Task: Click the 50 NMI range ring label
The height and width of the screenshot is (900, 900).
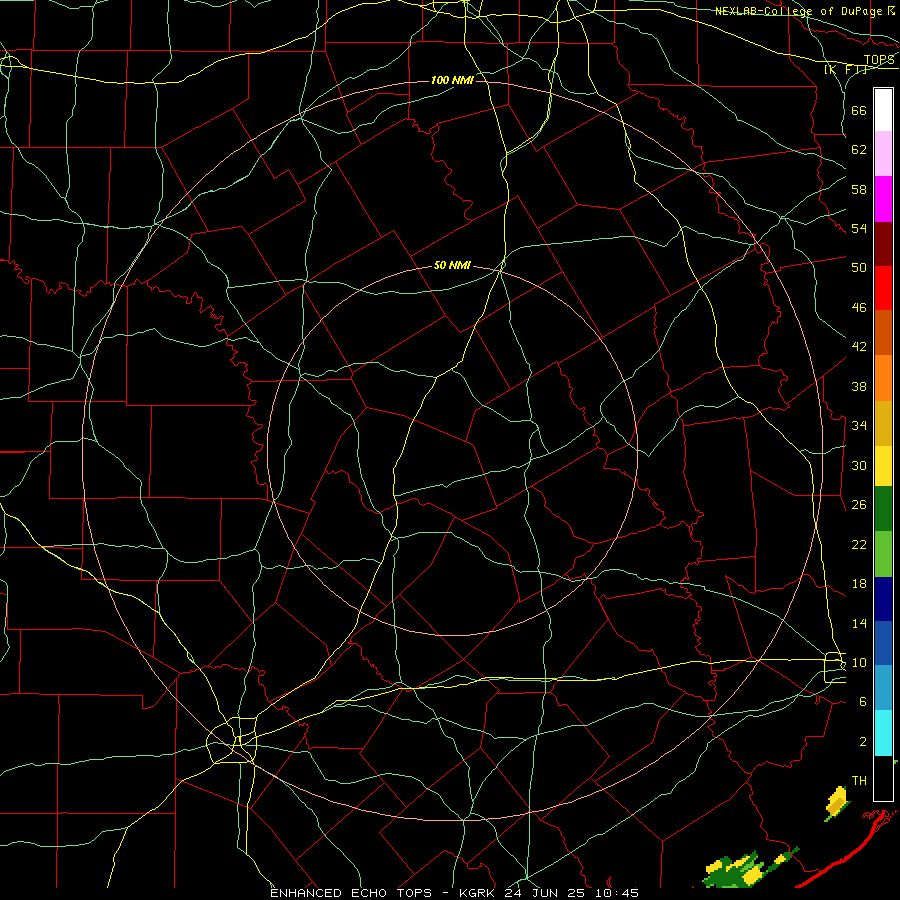Action: click(x=452, y=265)
